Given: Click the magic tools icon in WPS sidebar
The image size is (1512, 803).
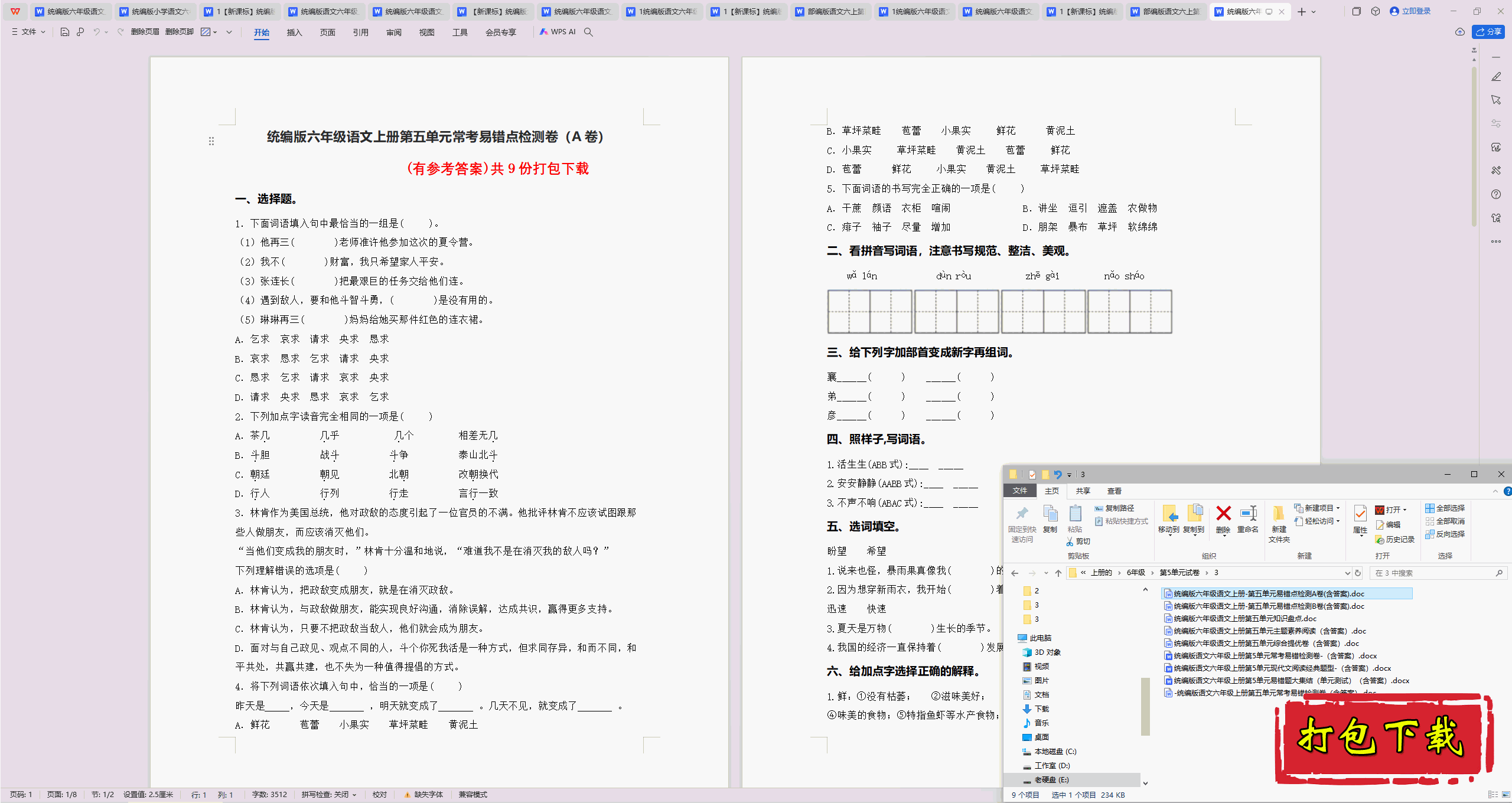Looking at the screenshot, I should click(1496, 171).
